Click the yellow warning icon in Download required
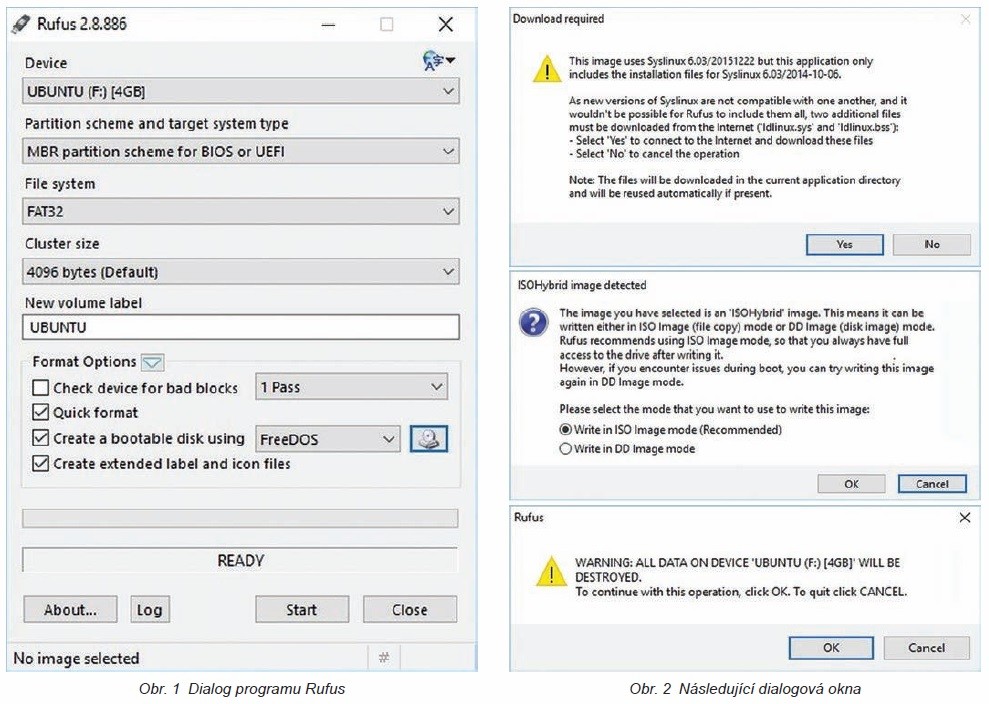Image resolution: width=989 pixels, height=704 pixels. pyautogui.click(x=546, y=69)
